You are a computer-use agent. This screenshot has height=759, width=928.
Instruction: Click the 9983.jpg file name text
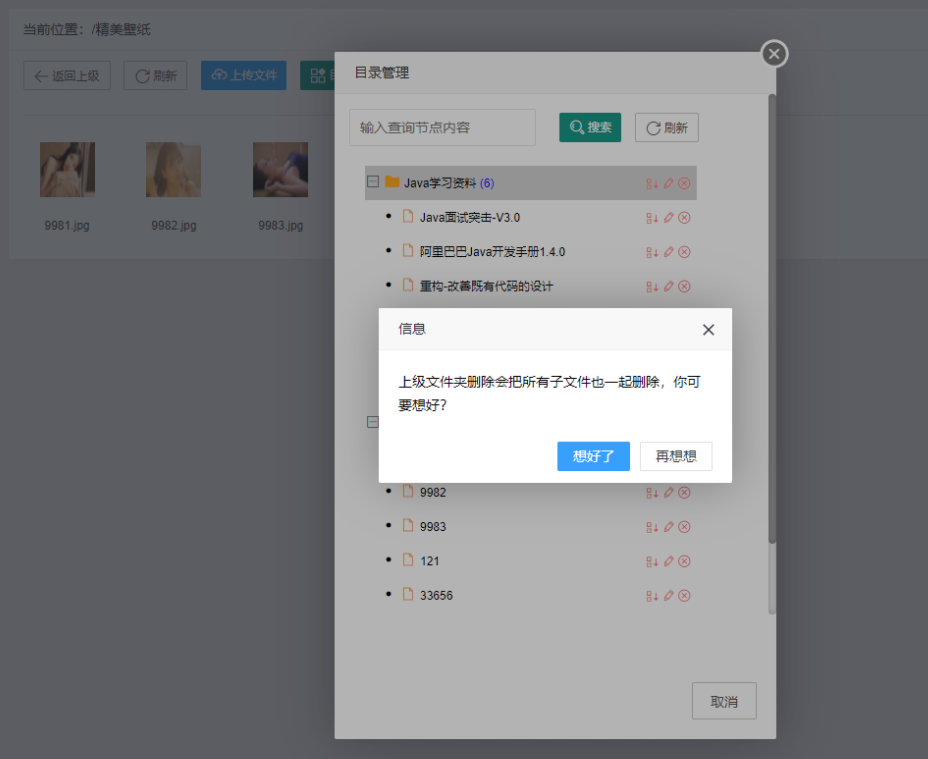[281, 226]
